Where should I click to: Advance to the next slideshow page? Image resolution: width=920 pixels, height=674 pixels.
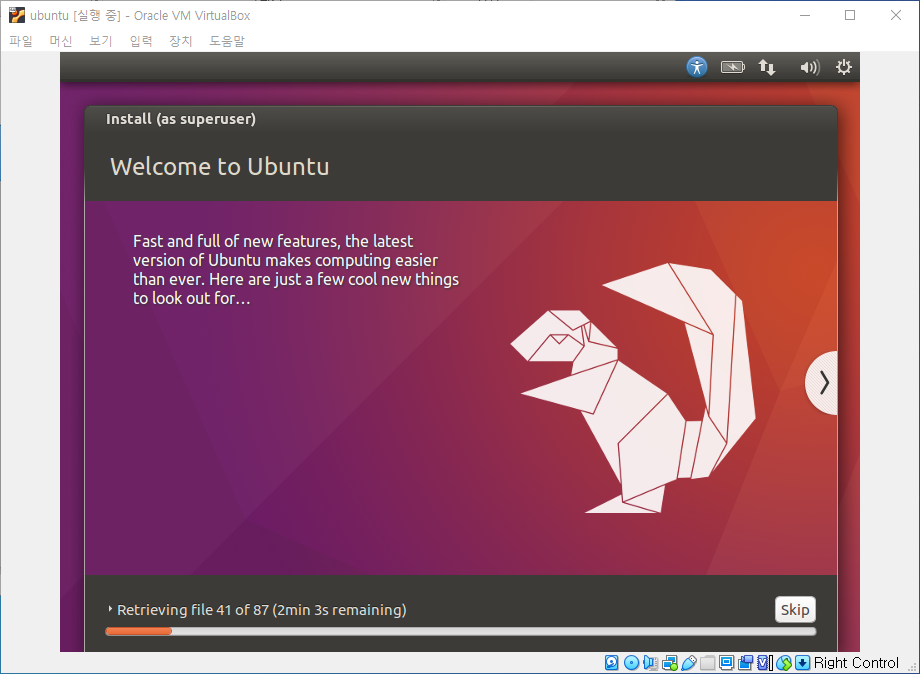click(x=823, y=383)
